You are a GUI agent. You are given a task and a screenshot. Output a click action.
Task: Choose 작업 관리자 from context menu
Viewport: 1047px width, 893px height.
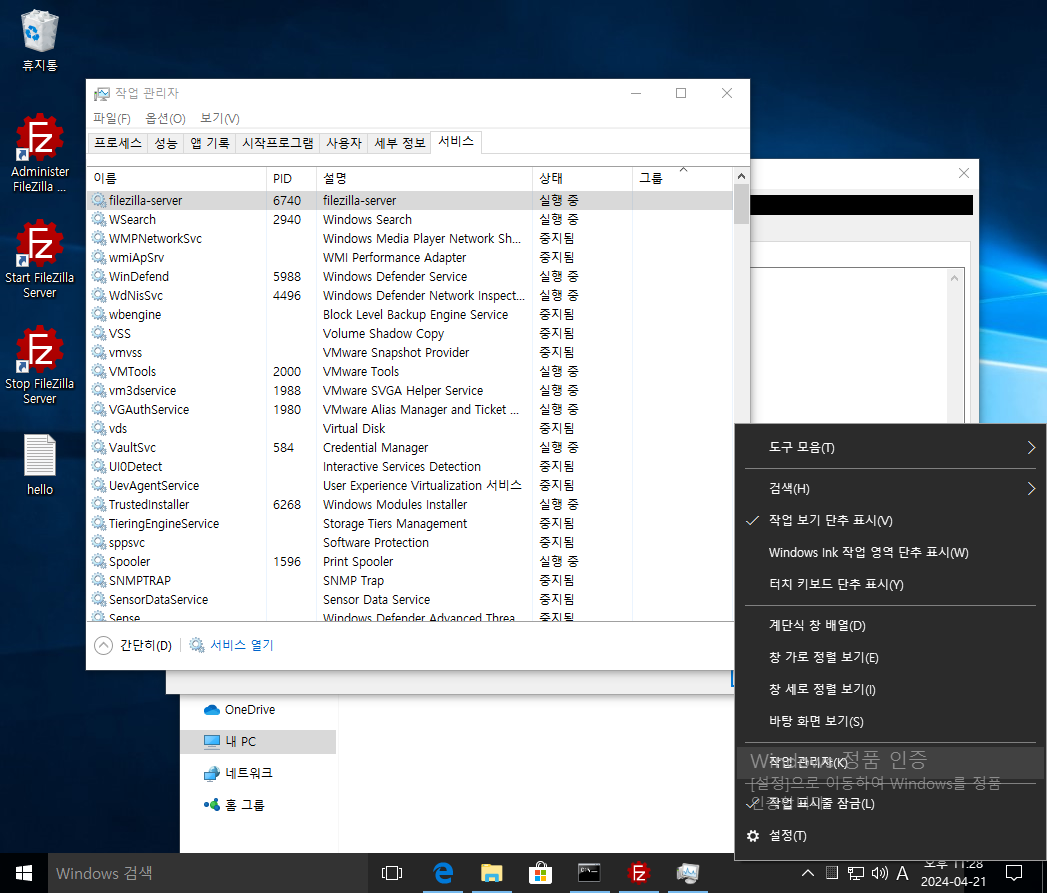coord(890,762)
